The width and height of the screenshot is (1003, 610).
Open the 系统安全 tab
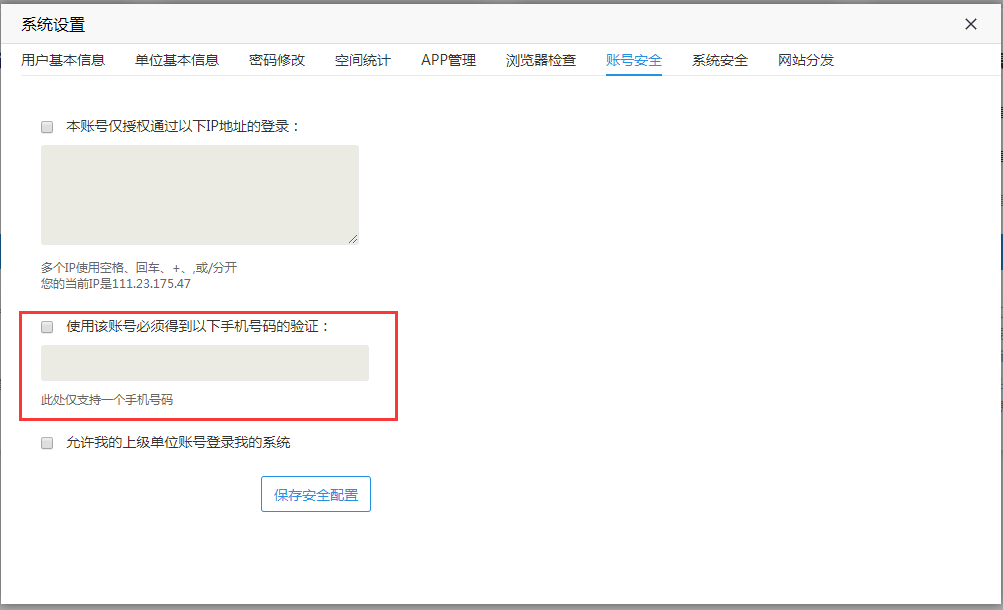[x=720, y=60]
